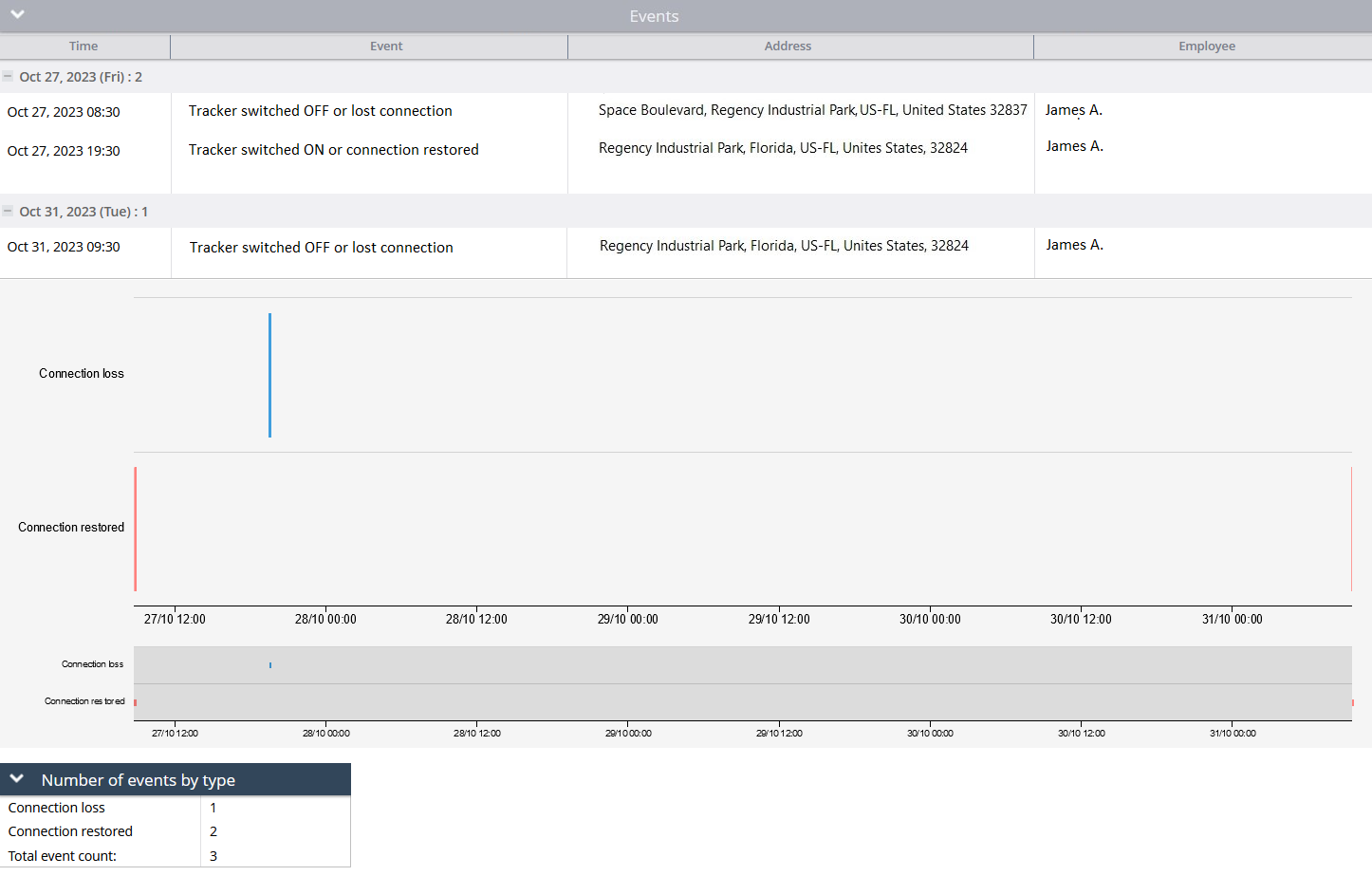Click the Address column header

coord(788,47)
